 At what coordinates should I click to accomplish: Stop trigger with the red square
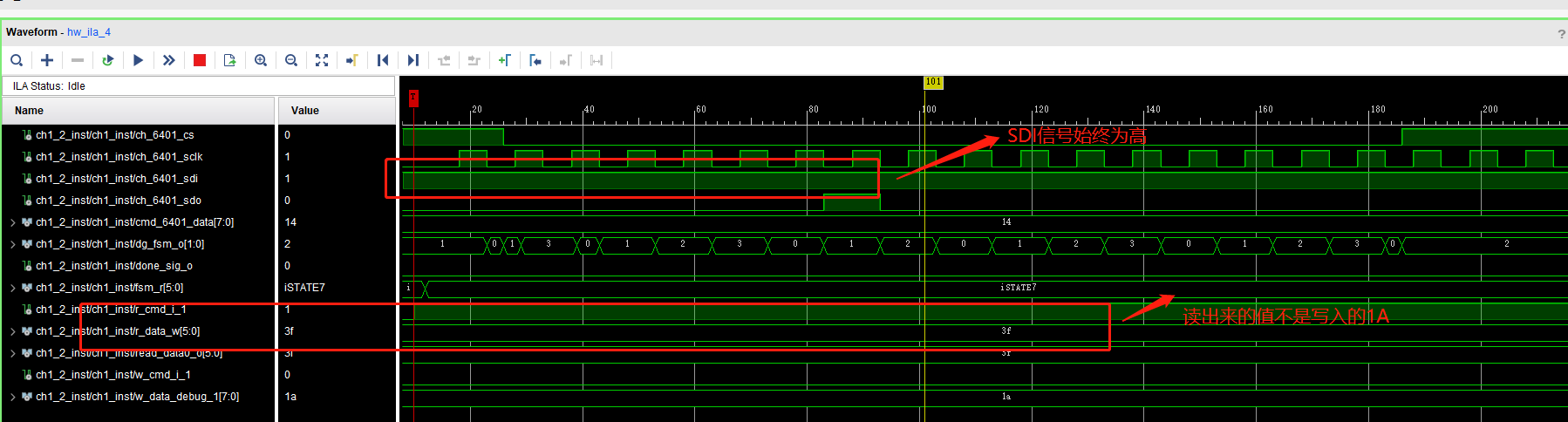pyautogui.click(x=200, y=60)
